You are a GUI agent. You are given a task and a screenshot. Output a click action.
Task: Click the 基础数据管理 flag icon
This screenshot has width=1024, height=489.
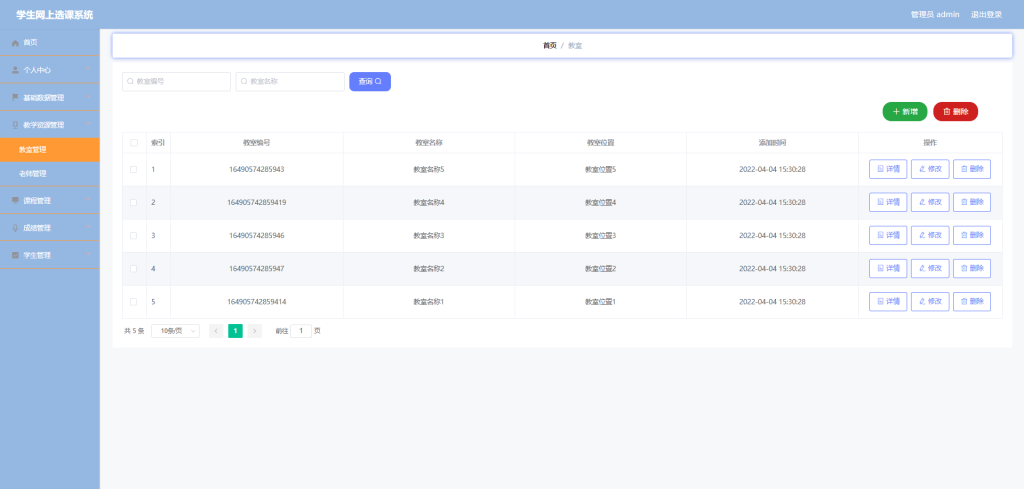[16, 97]
